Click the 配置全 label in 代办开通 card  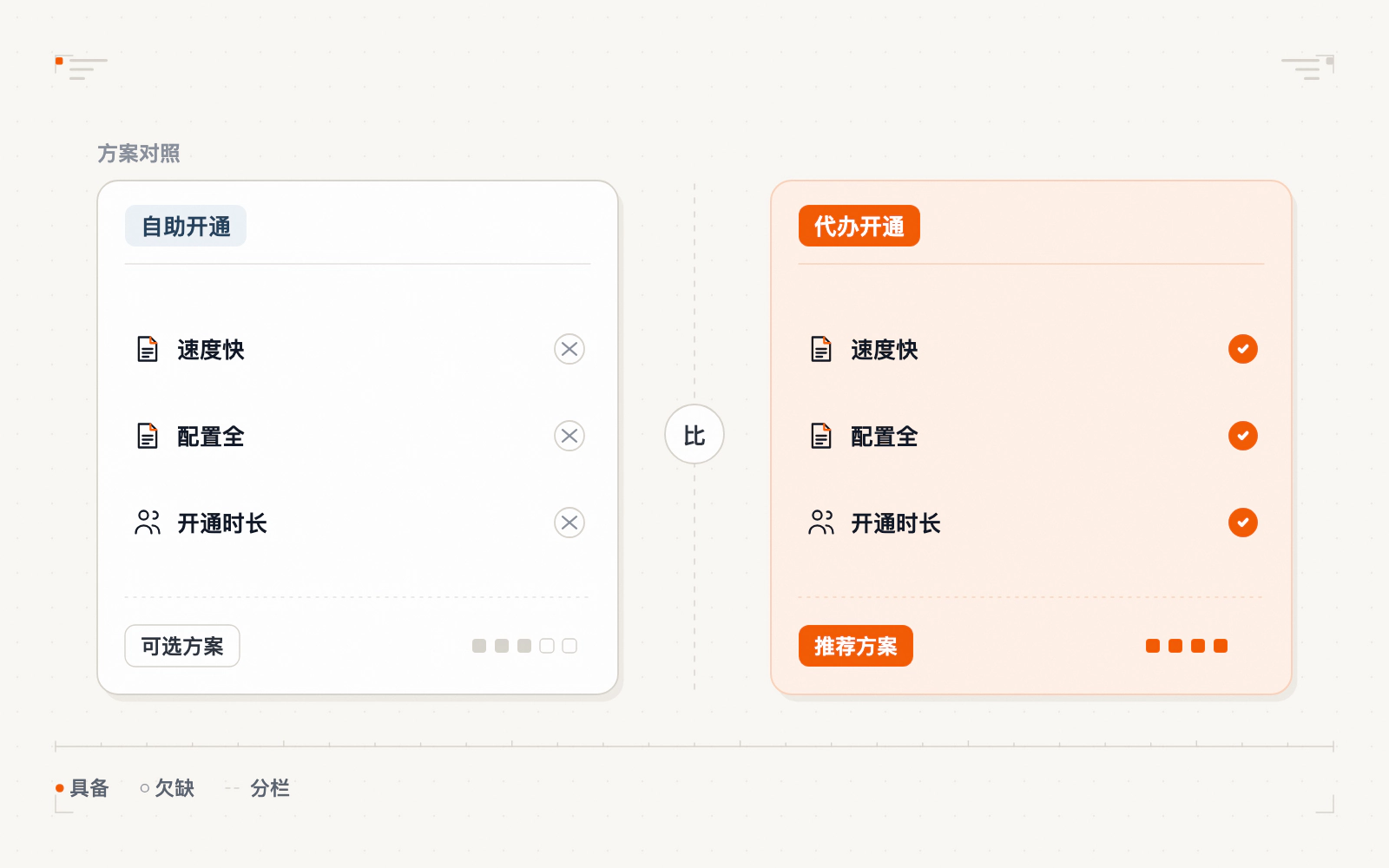tap(885, 437)
